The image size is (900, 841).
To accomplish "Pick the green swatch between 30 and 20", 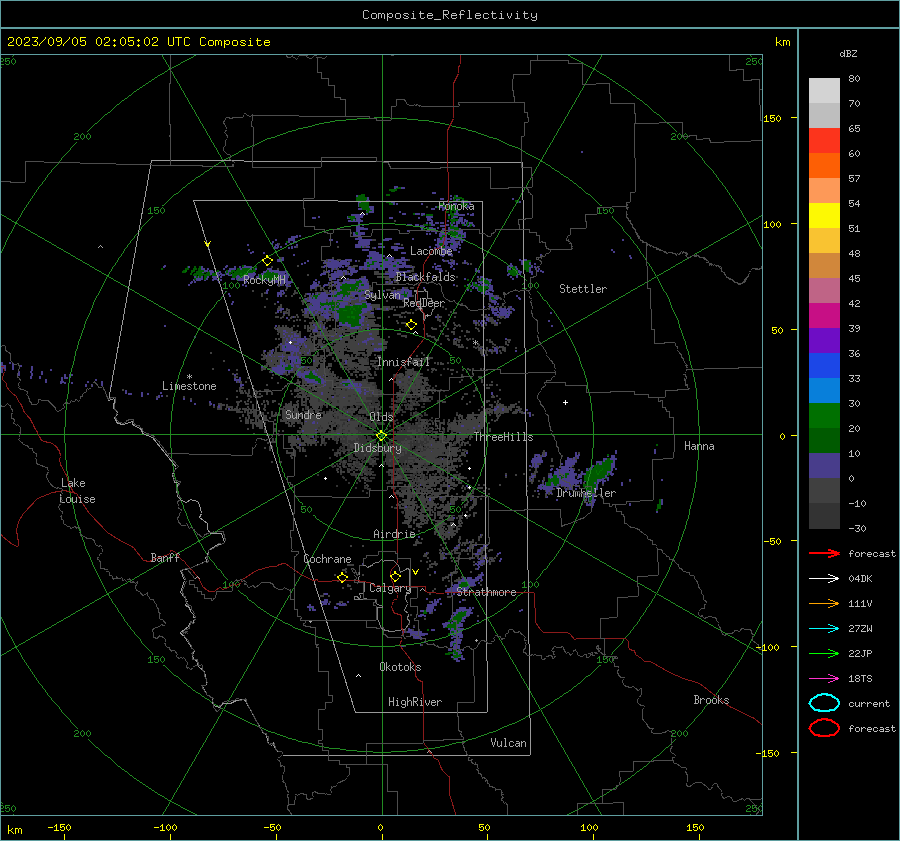I will [824, 416].
